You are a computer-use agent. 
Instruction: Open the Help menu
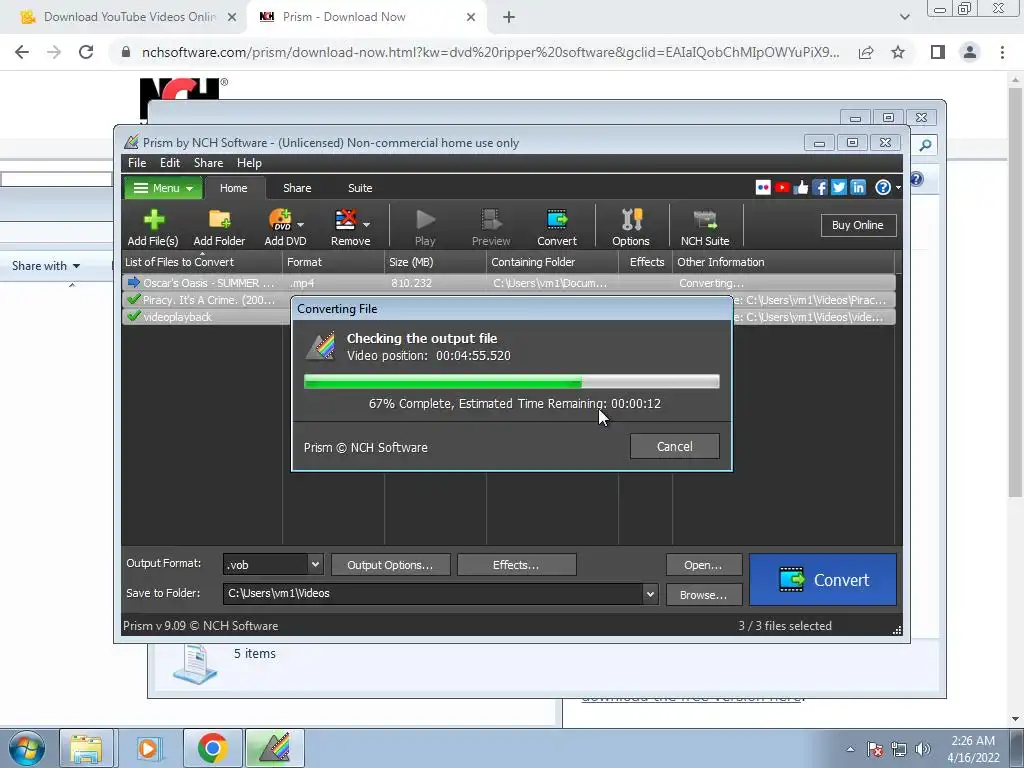(249, 163)
